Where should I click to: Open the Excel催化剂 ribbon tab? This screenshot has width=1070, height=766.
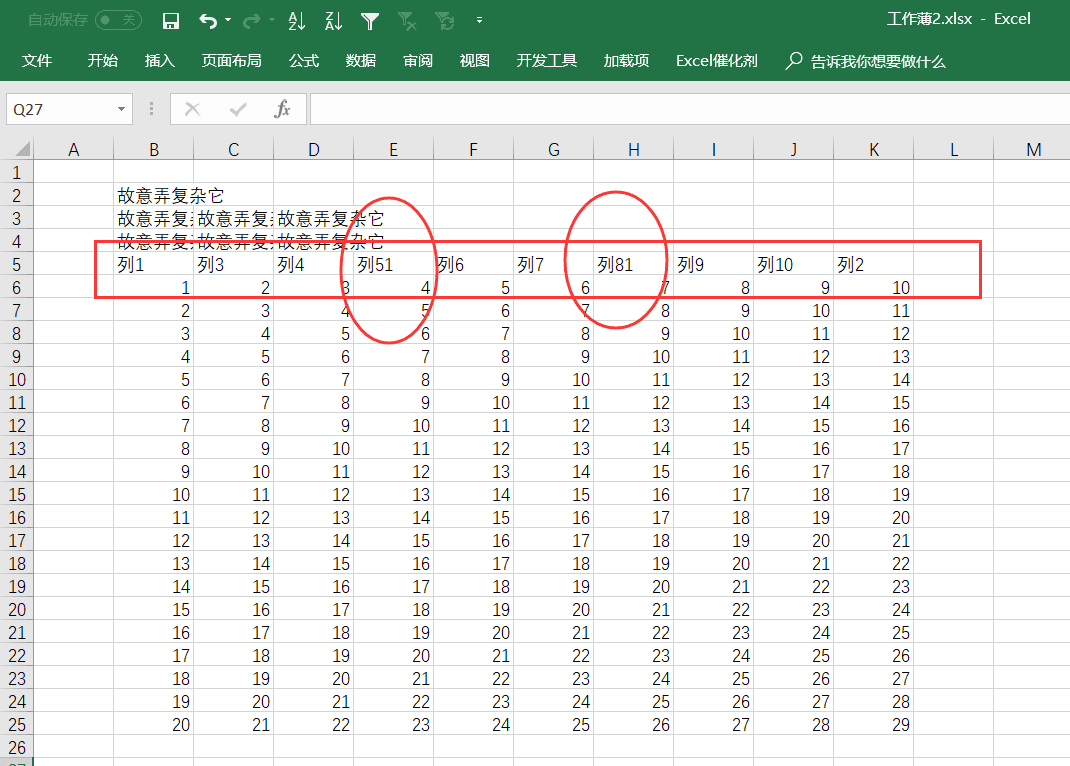(717, 61)
